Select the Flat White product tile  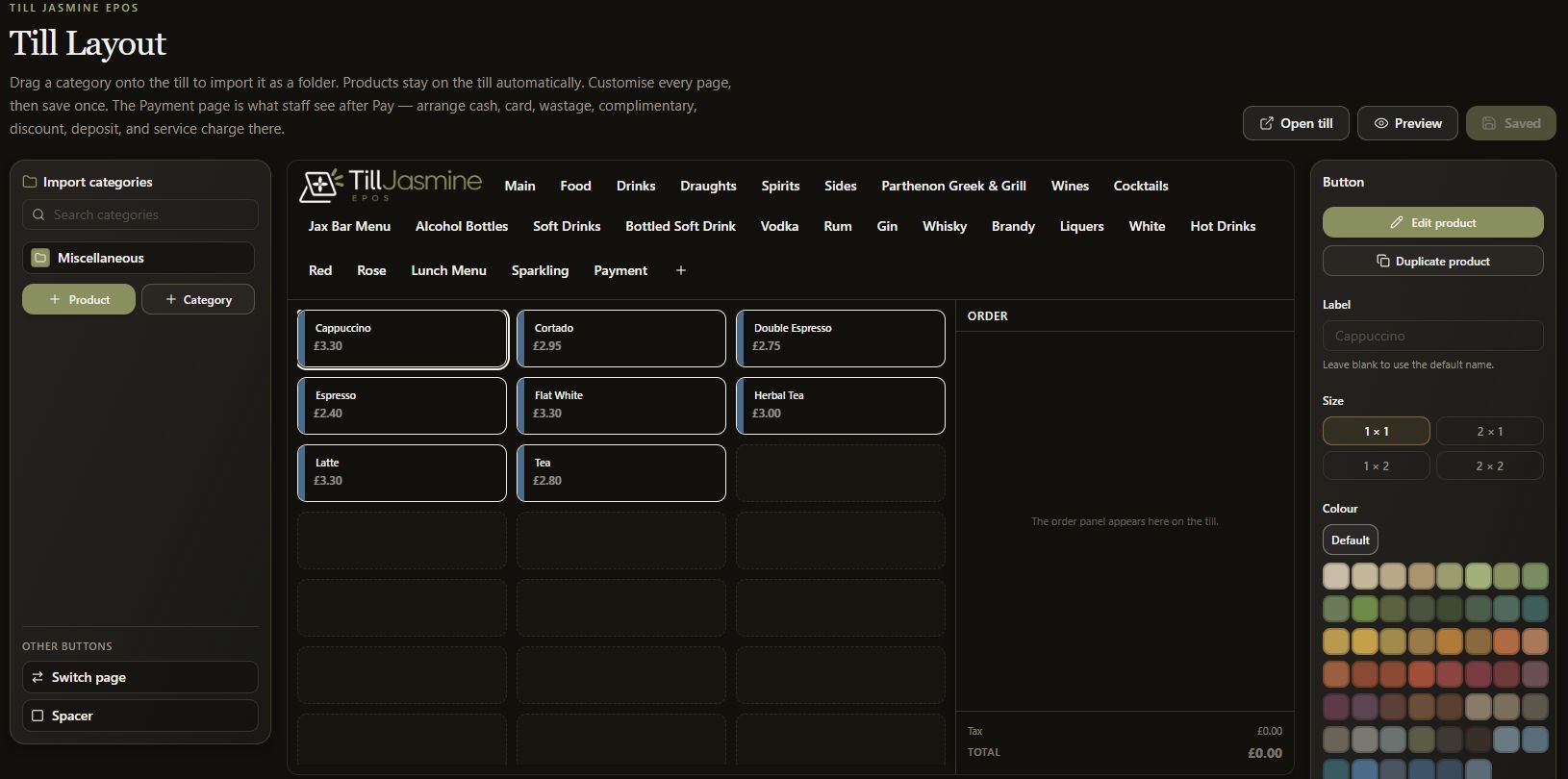(x=621, y=406)
